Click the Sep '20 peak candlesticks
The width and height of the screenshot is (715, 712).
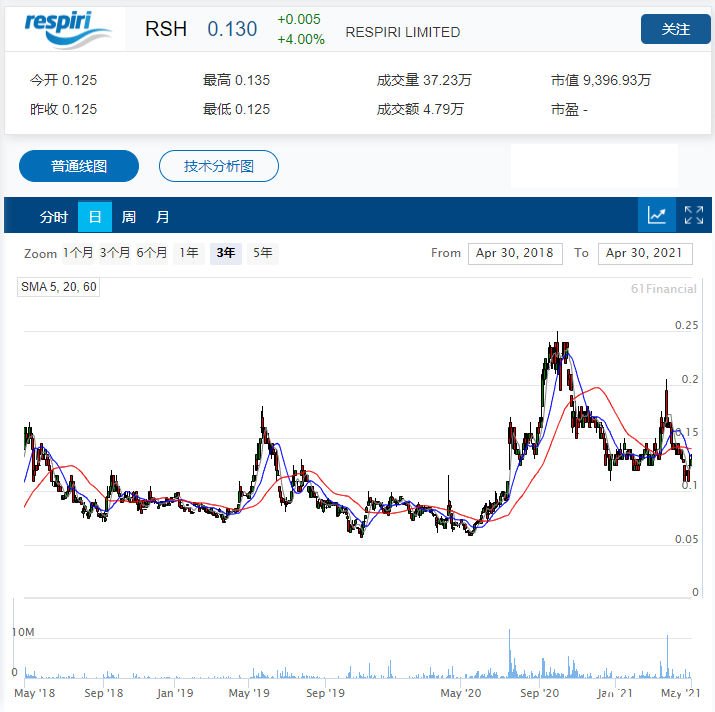tap(557, 358)
